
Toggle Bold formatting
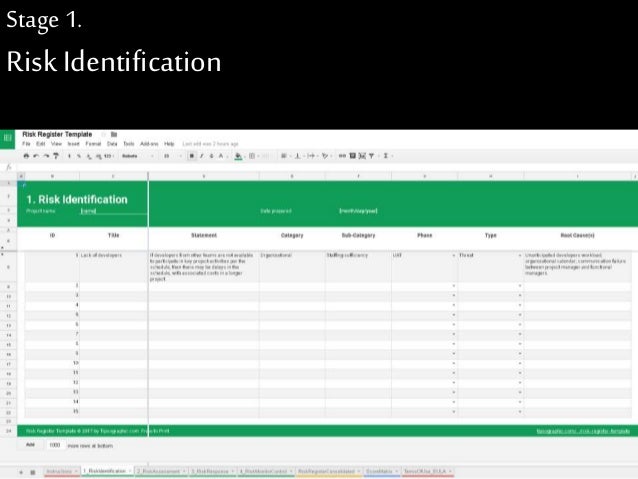[191, 156]
